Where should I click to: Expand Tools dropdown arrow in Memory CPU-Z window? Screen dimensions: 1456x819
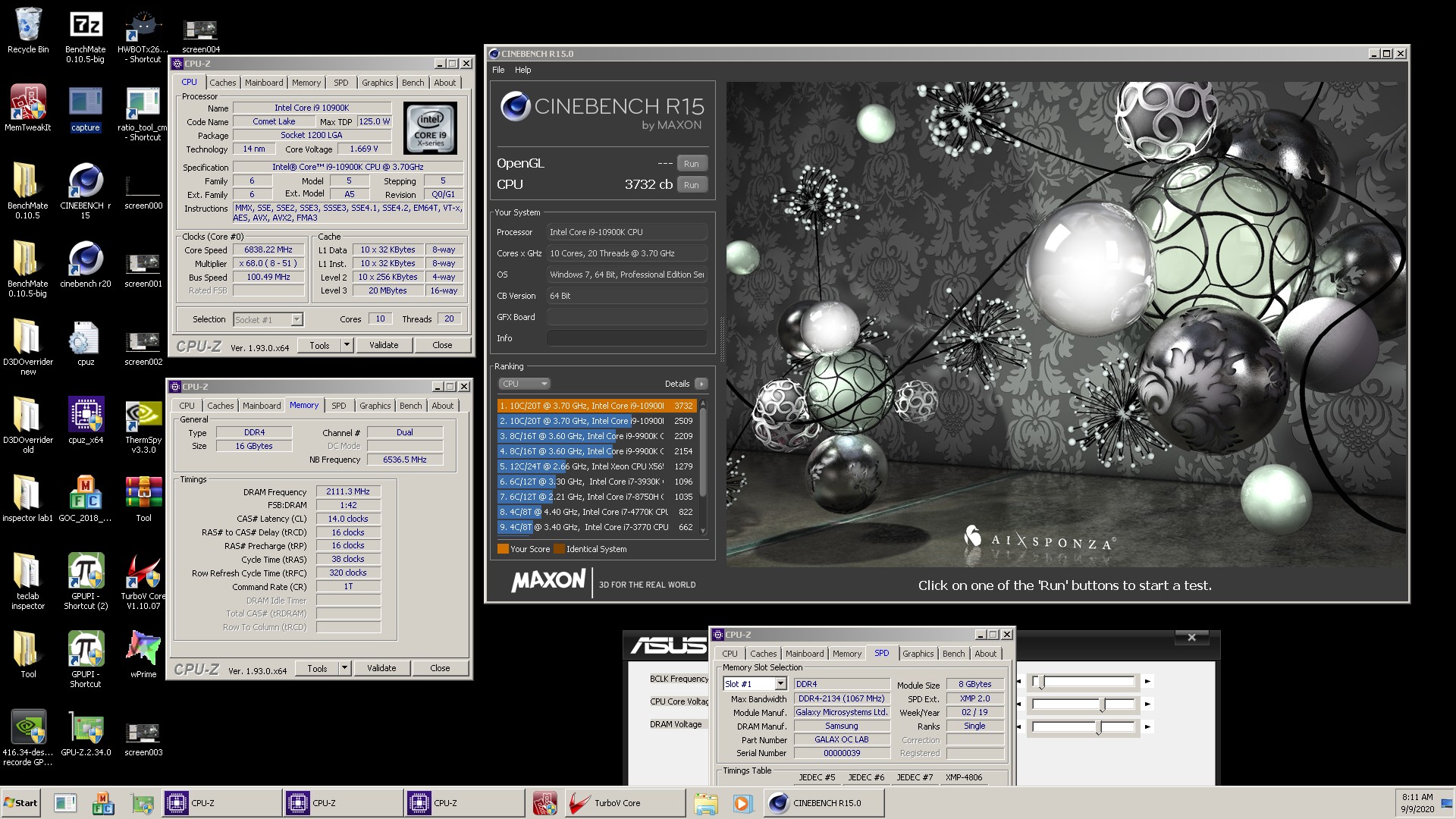click(x=344, y=668)
